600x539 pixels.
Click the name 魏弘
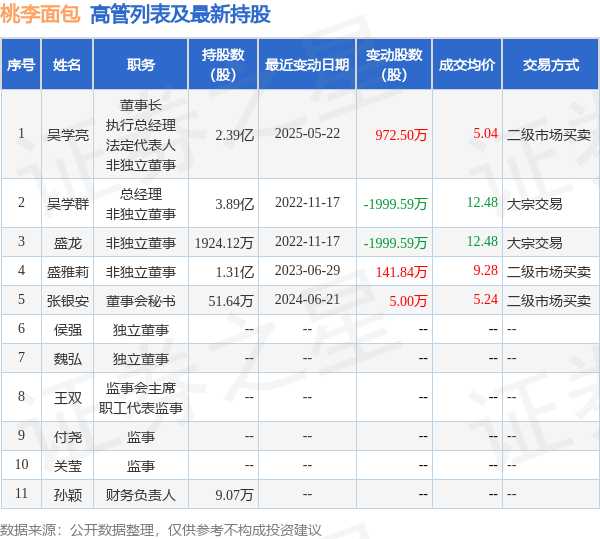pyautogui.click(x=68, y=359)
